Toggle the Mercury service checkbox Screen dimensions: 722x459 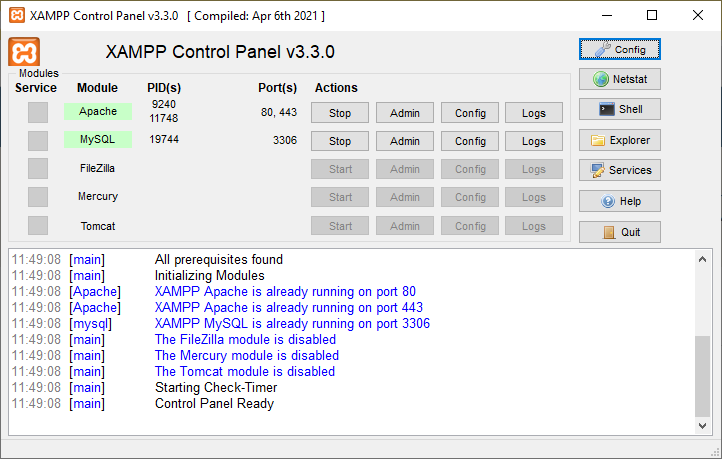(38, 197)
